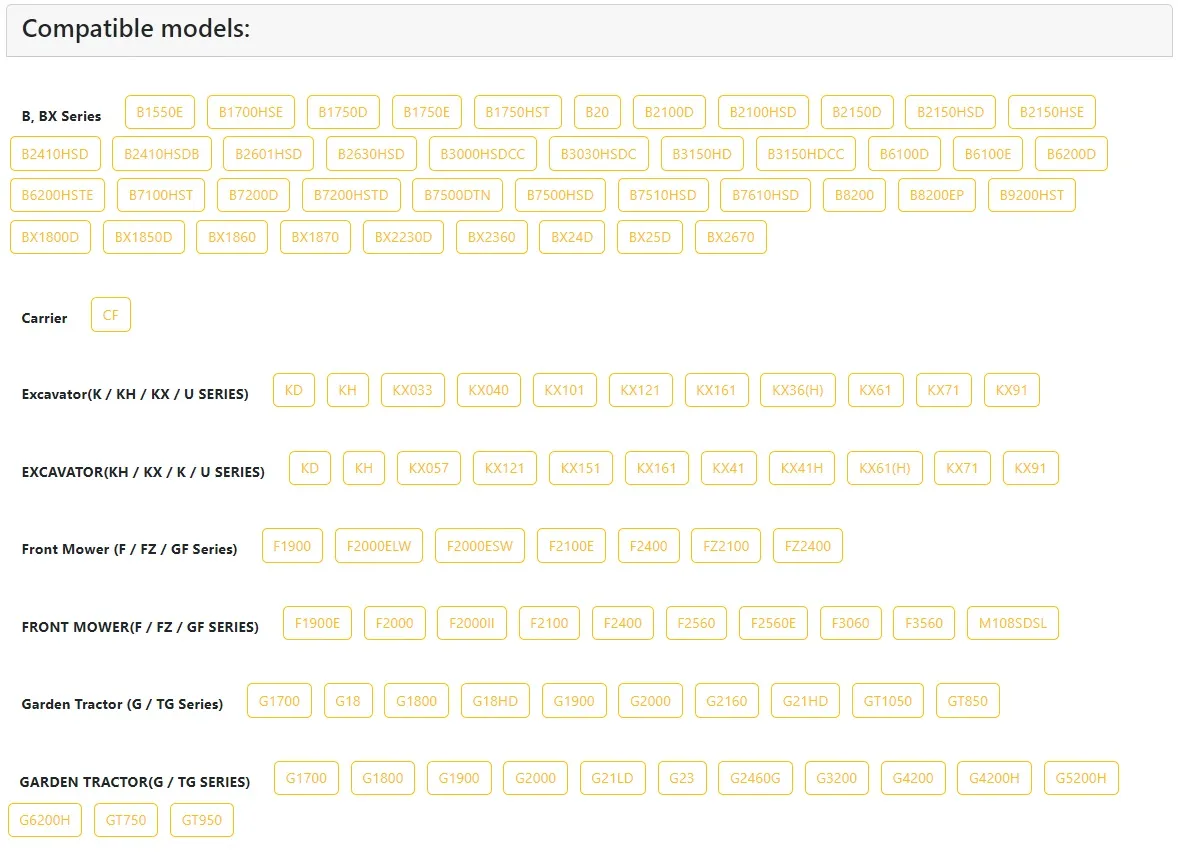Select the B6200HSTE model tag

(57, 195)
